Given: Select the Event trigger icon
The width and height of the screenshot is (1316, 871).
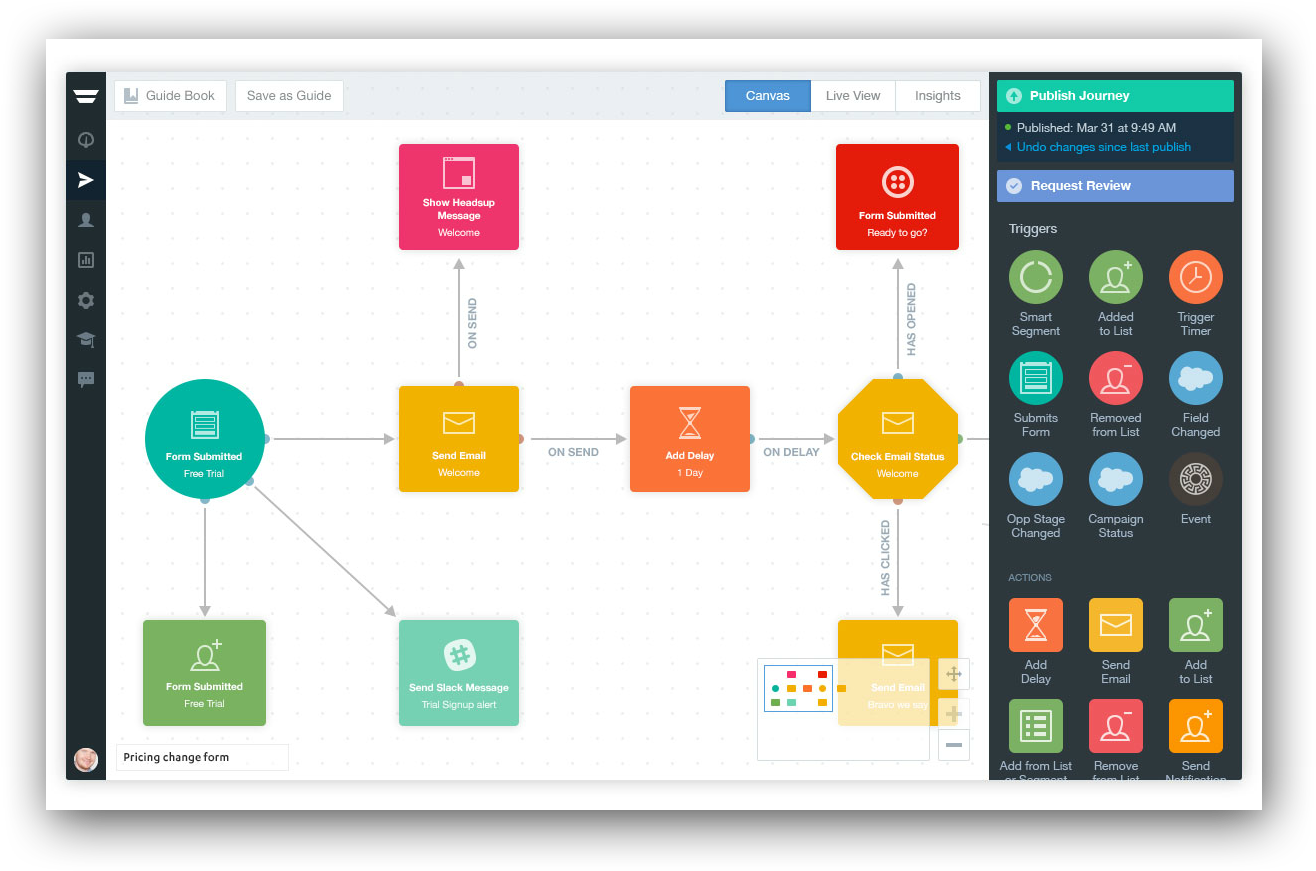Looking at the screenshot, I should (1196, 479).
